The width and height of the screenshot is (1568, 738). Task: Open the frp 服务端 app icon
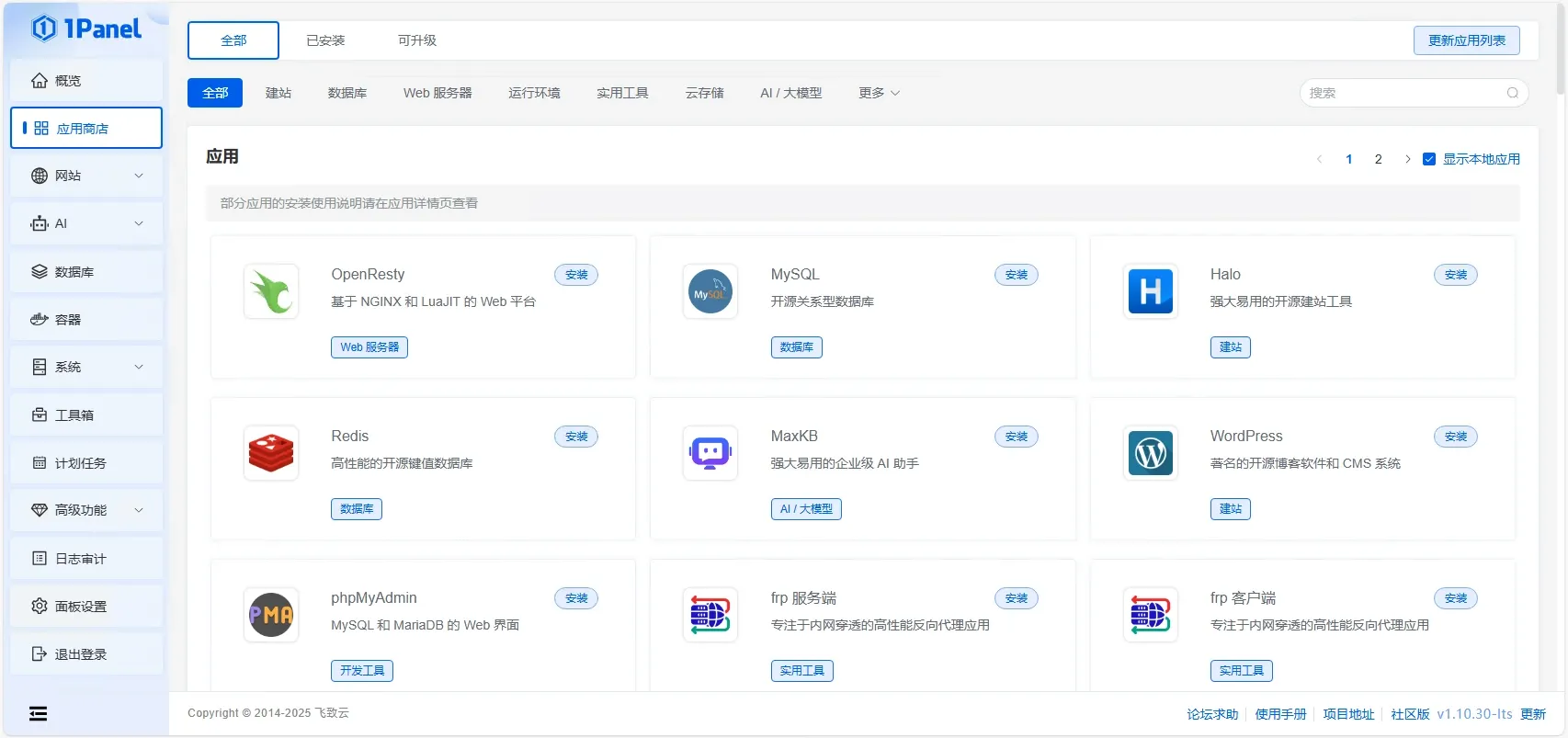710,615
